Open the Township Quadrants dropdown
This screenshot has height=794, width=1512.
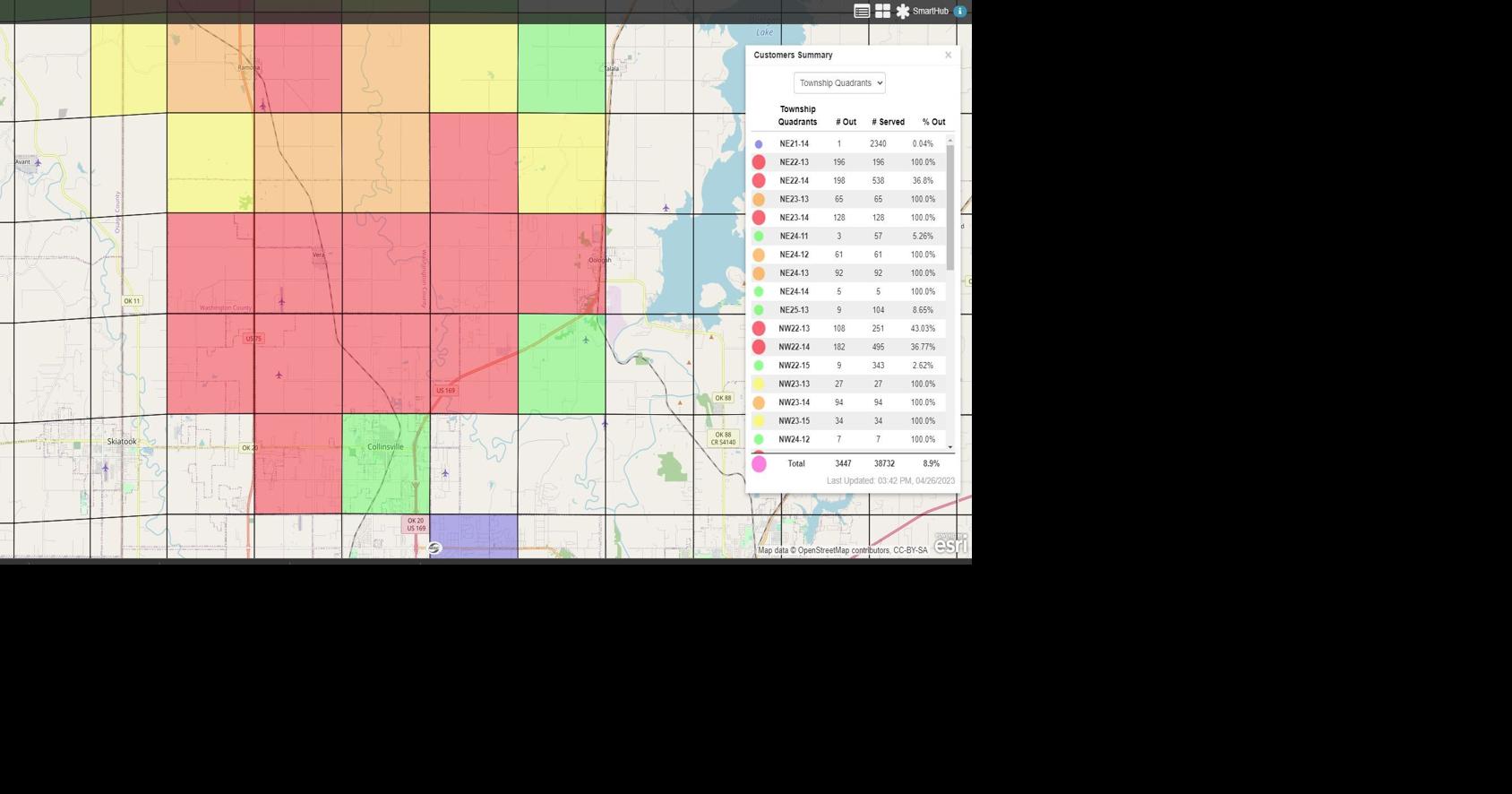838,83
